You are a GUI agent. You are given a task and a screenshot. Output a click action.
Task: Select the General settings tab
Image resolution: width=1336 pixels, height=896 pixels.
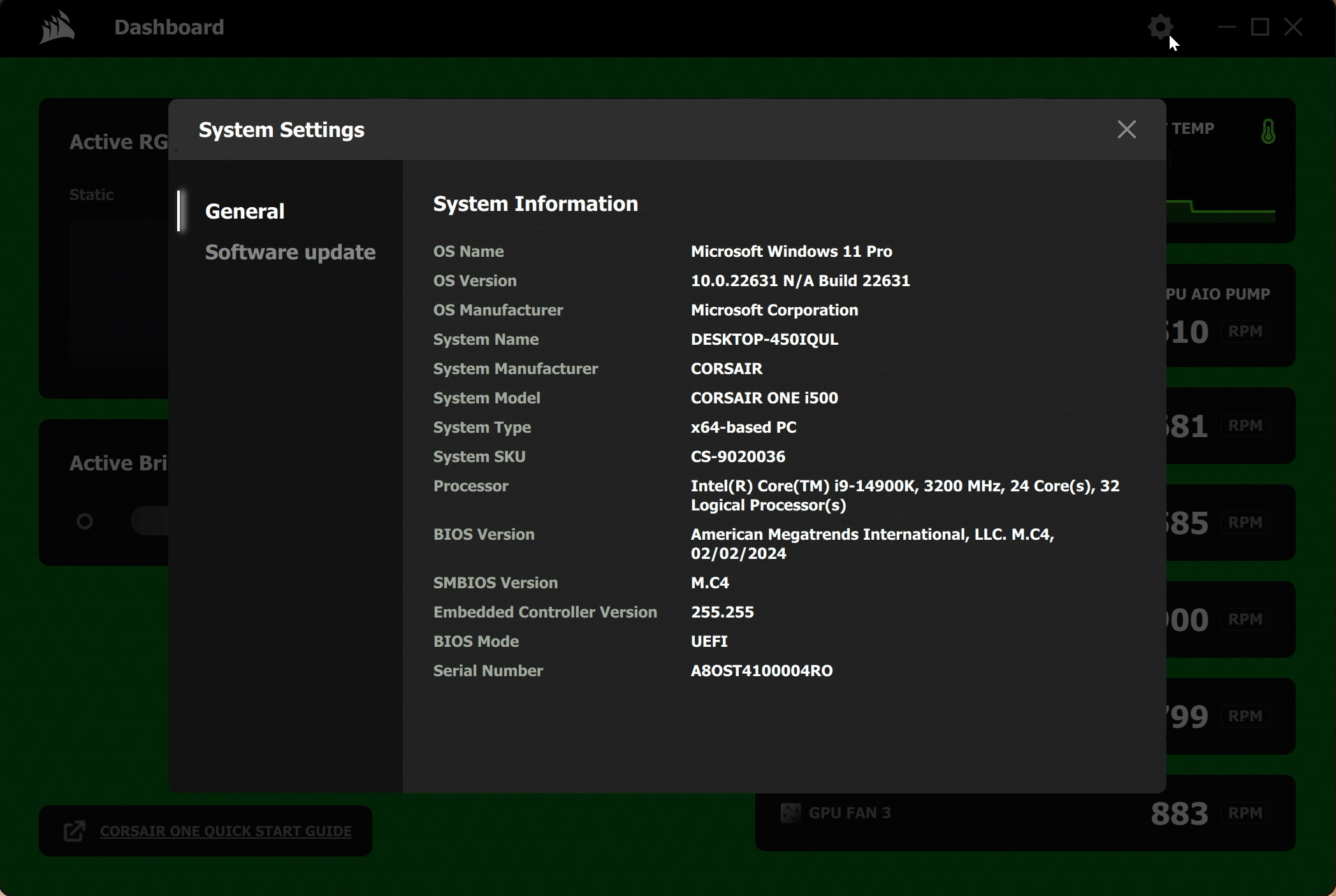[x=245, y=212]
